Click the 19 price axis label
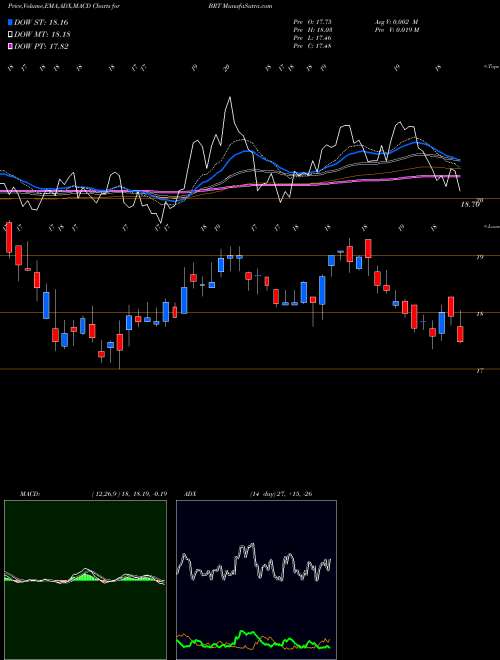Viewport: 500px width, 660px height. coord(480,257)
